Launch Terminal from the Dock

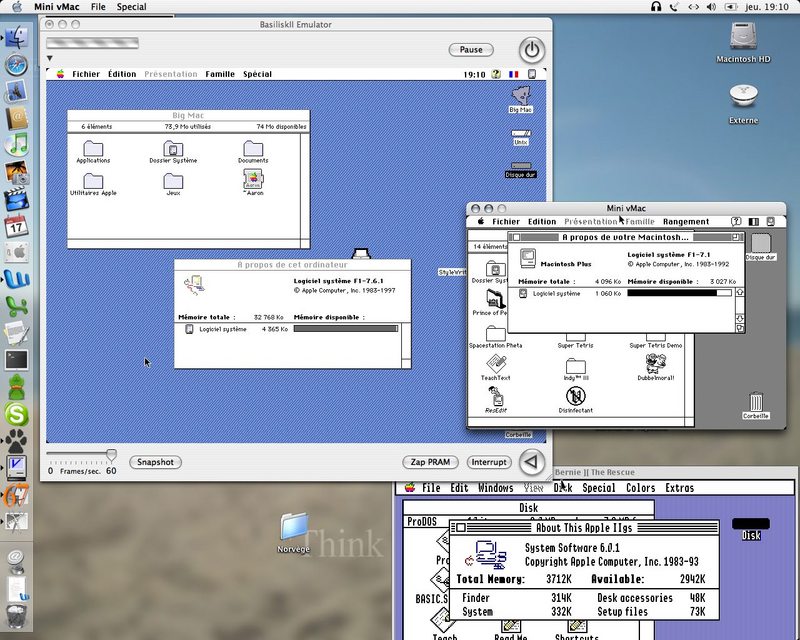point(16,360)
